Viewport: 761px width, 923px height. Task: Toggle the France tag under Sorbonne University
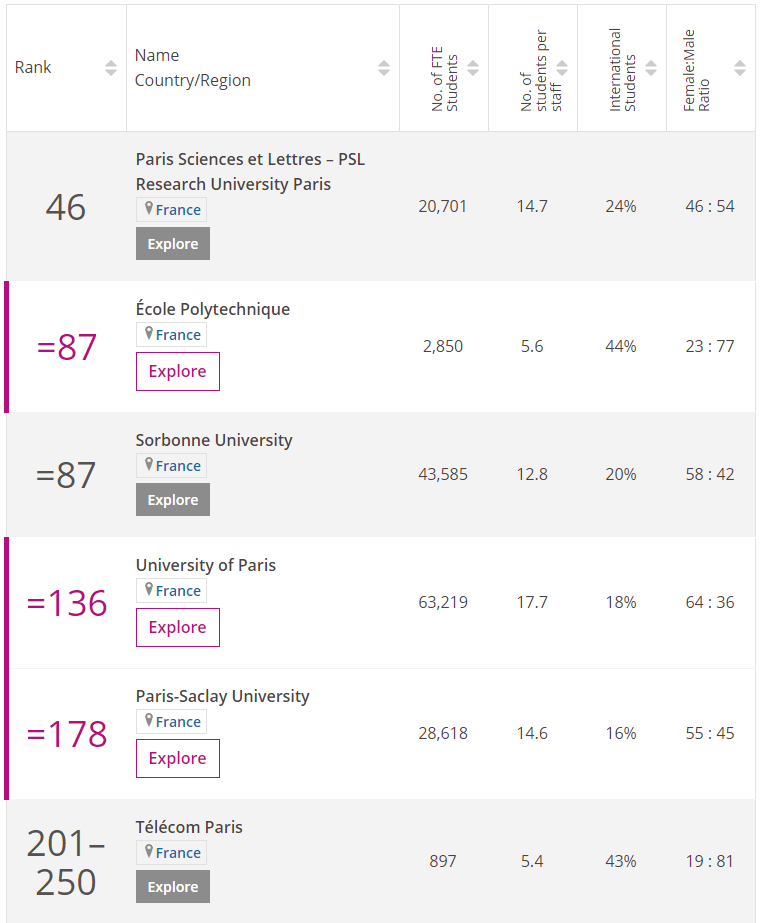pyautogui.click(x=170, y=465)
